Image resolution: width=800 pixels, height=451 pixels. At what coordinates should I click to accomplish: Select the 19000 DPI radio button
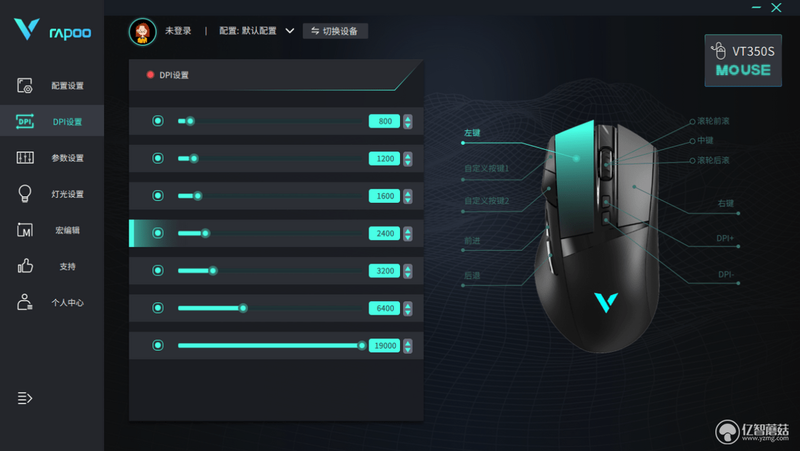tap(158, 345)
